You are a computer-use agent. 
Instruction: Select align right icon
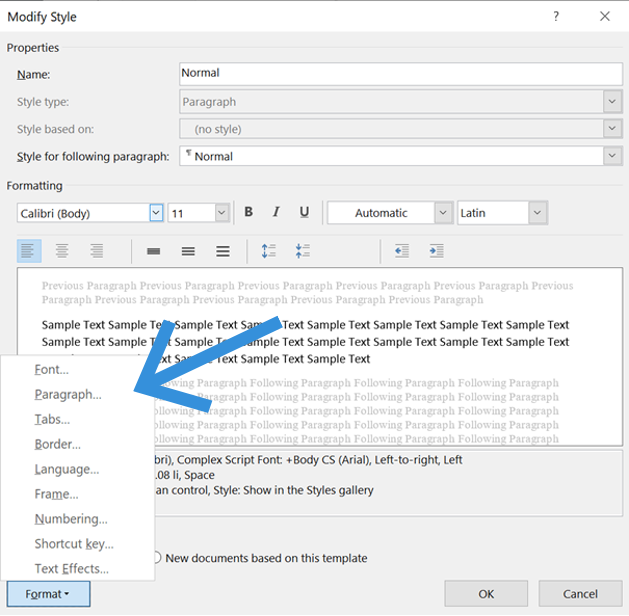[x=96, y=251]
